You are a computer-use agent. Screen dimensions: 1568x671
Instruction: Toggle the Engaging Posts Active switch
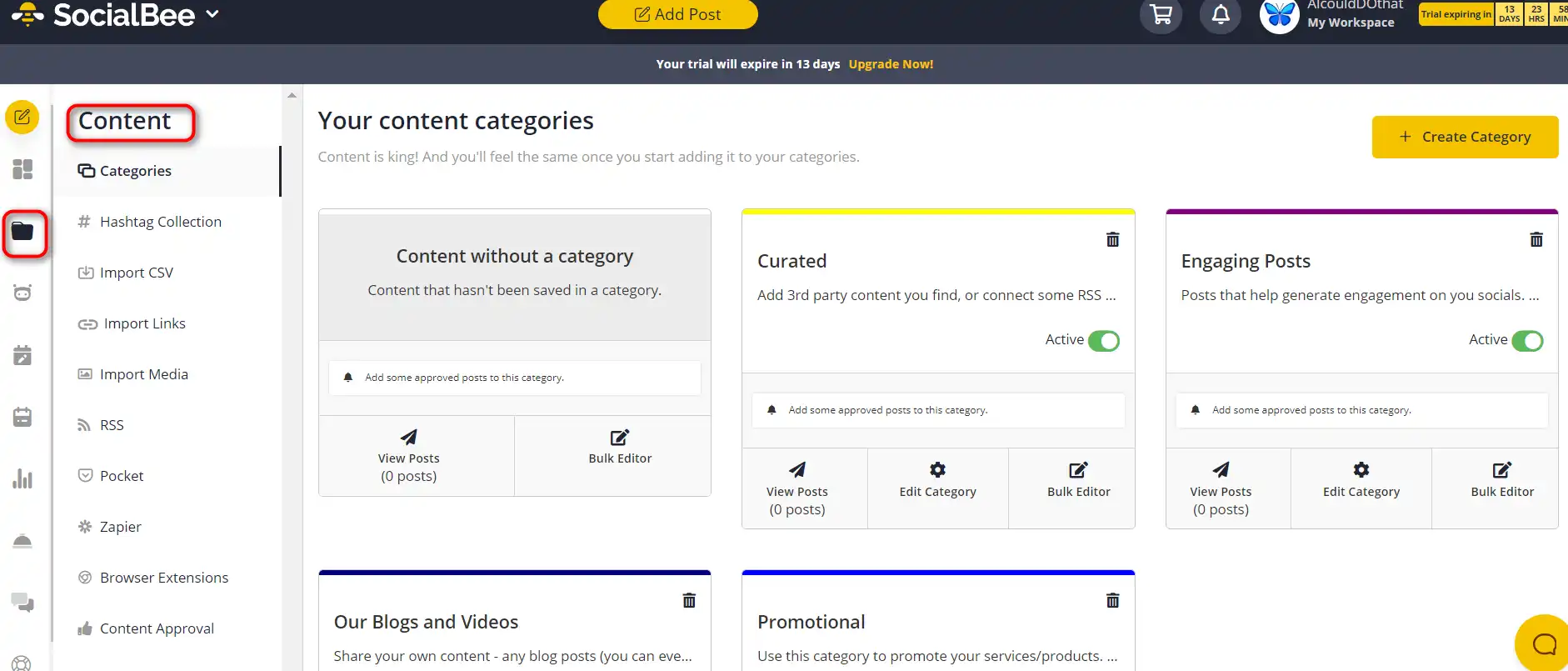1527,341
